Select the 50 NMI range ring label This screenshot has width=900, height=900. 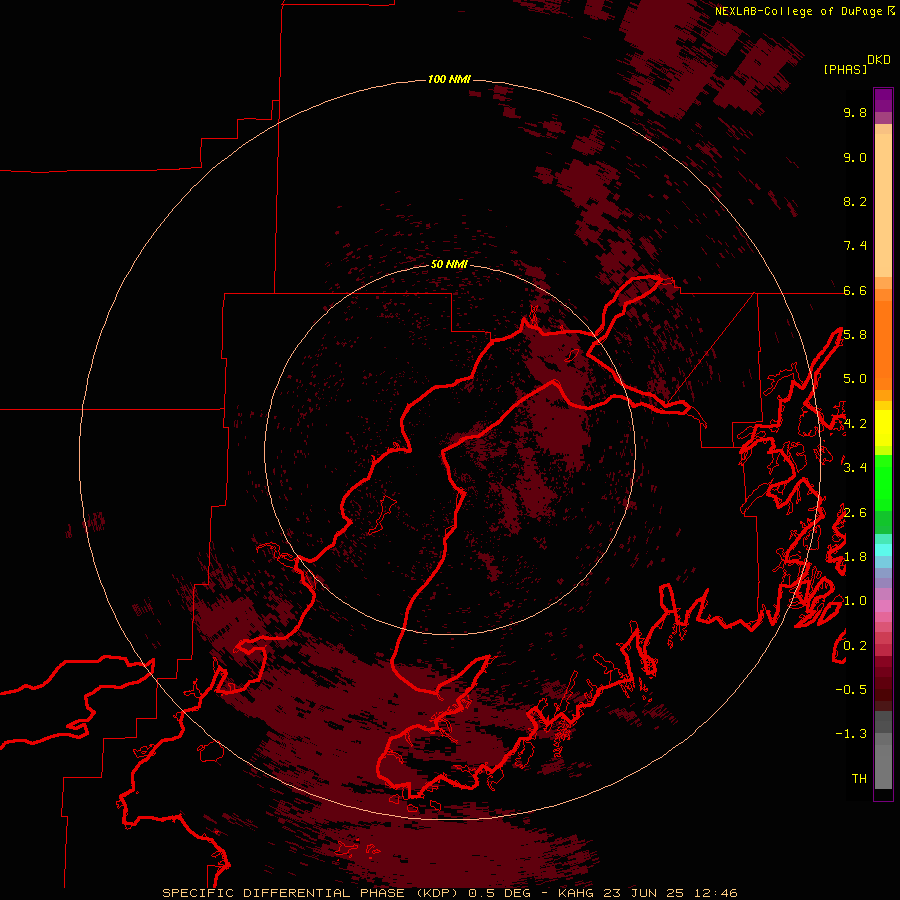(x=449, y=264)
